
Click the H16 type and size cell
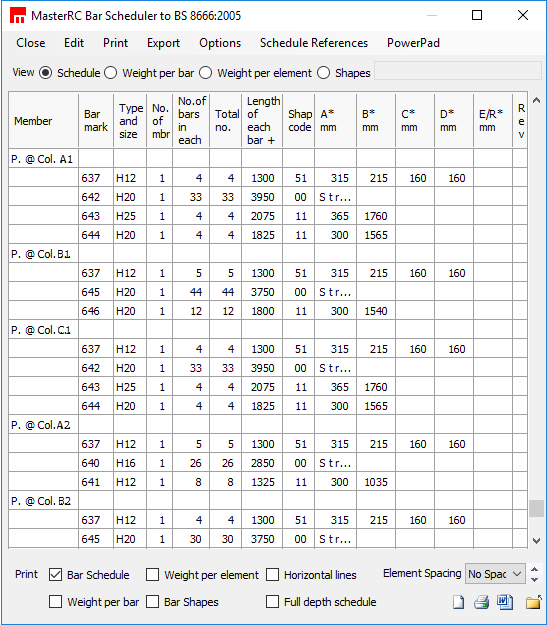coord(130,463)
